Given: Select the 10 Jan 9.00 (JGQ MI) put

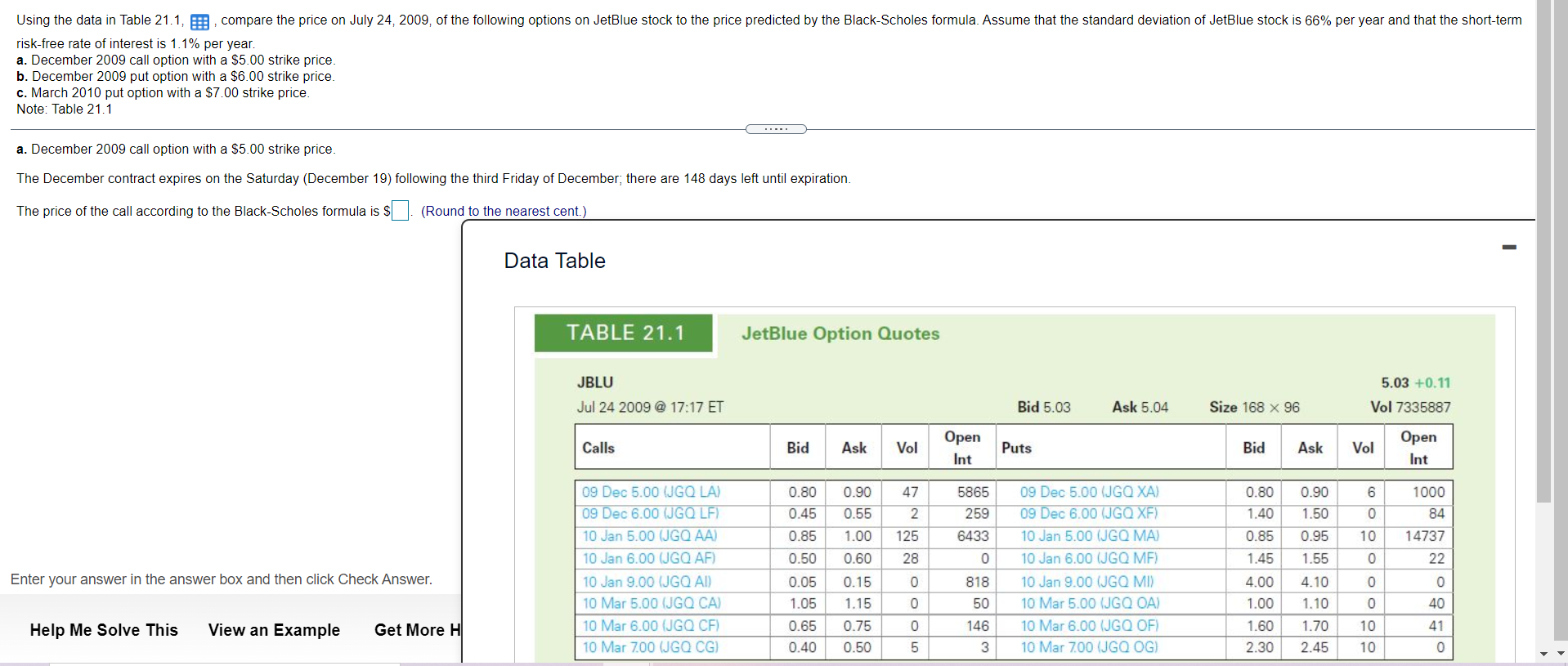Looking at the screenshot, I should (x=1087, y=582).
